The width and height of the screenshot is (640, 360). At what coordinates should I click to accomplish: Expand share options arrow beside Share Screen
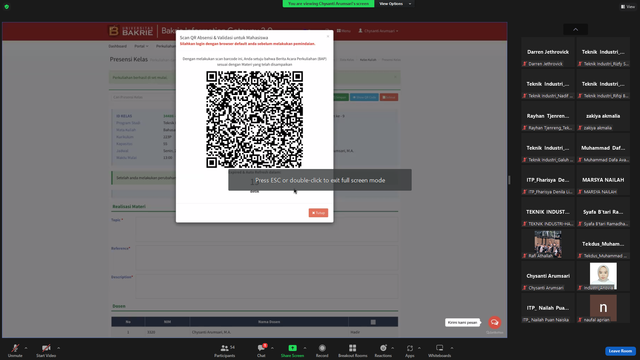coord(305,348)
